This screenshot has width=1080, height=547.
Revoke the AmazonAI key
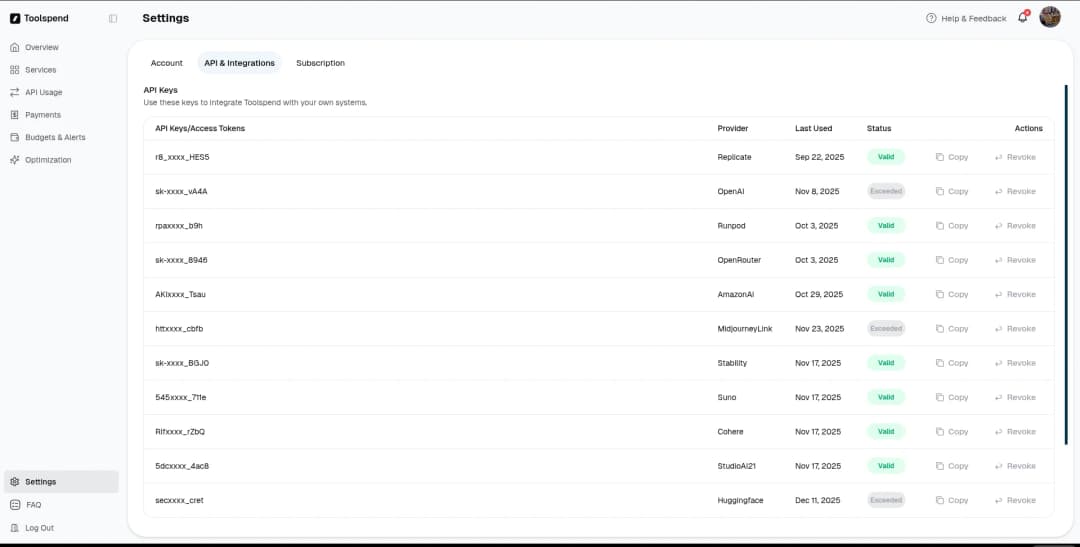tap(1015, 294)
